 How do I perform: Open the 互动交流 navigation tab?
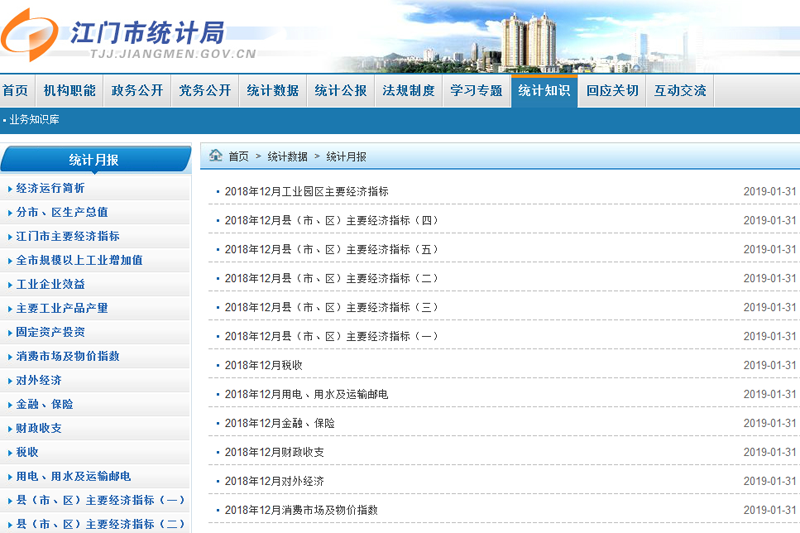point(680,91)
